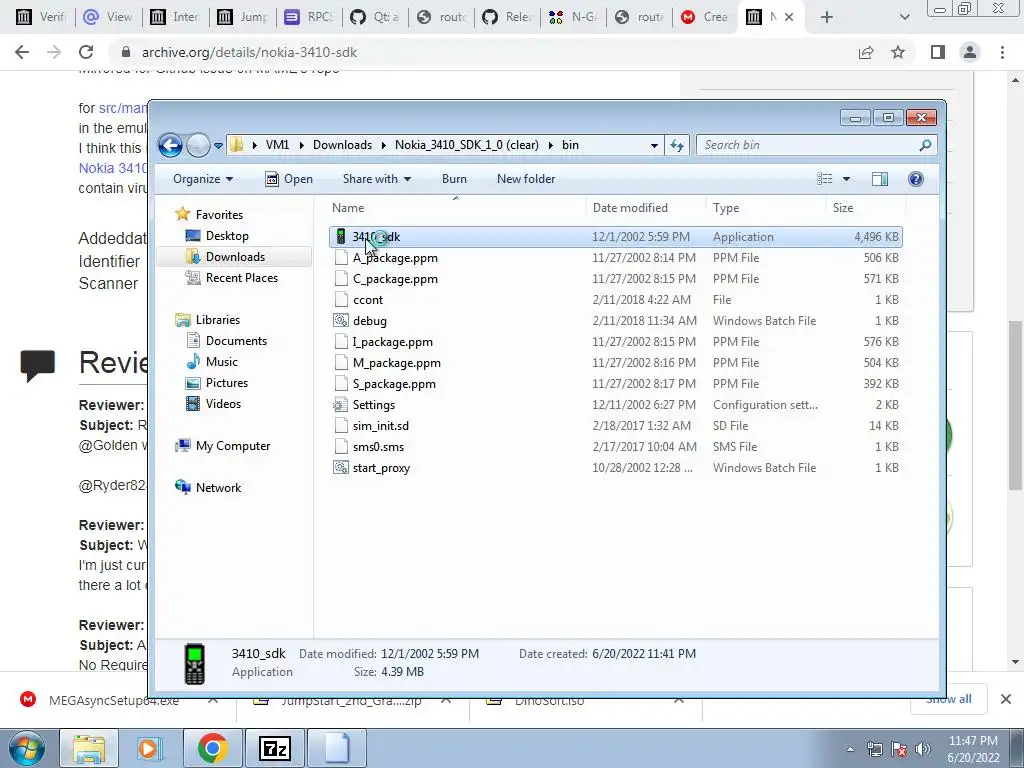Click the Chrome back navigation arrow
The height and width of the screenshot is (768, 1024).
point(22,52)
